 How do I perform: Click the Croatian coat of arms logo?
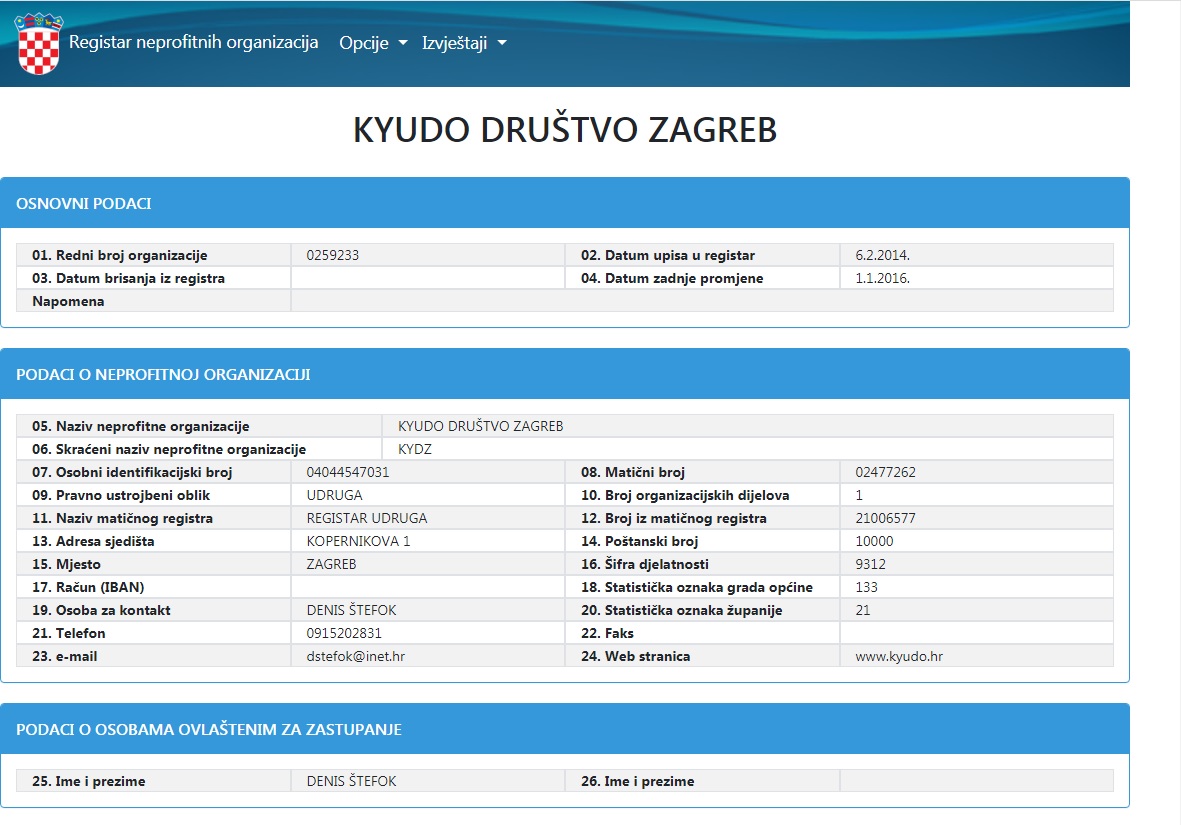click(40, 45)
